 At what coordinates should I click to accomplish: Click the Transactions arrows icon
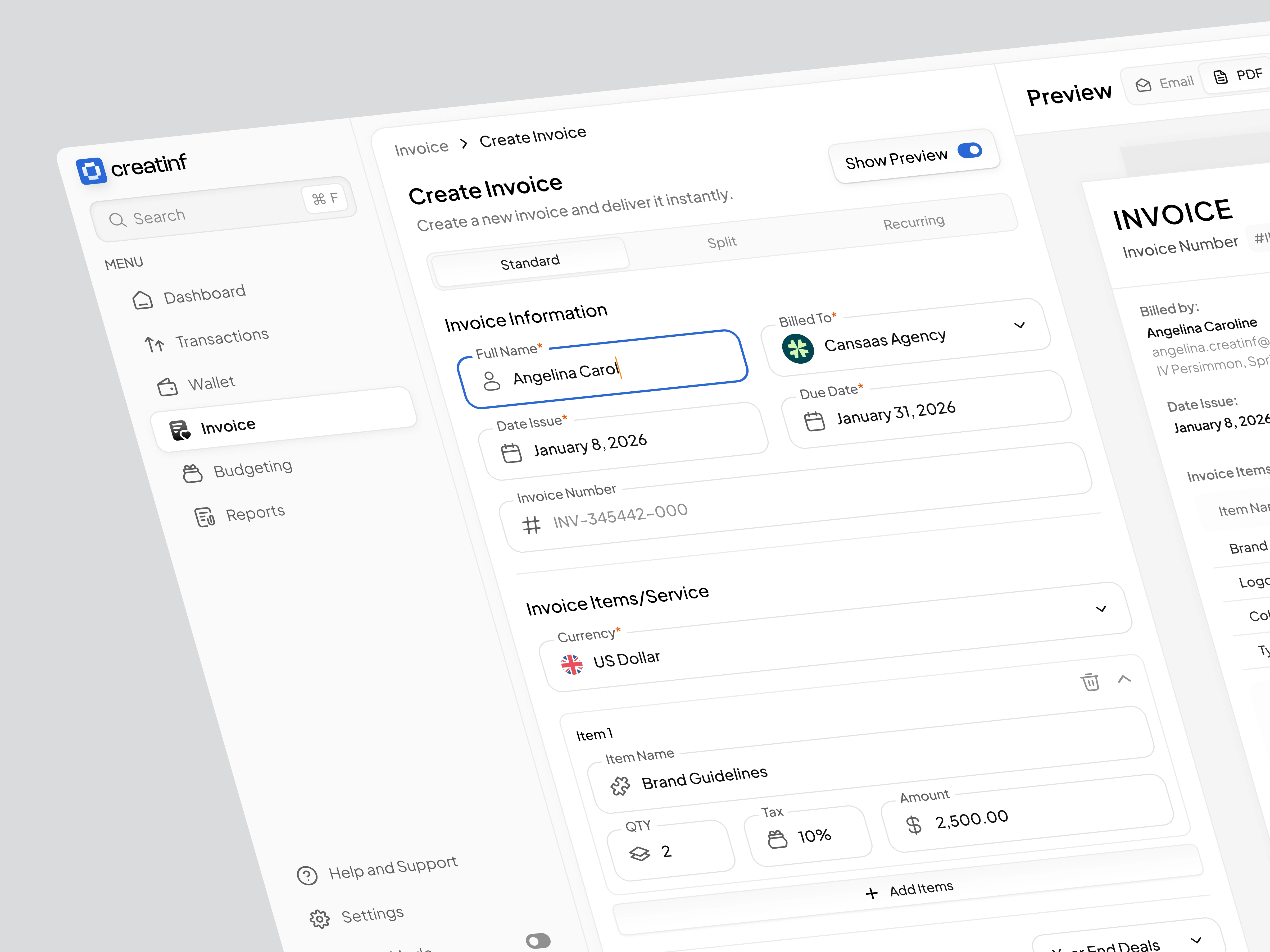155,344
